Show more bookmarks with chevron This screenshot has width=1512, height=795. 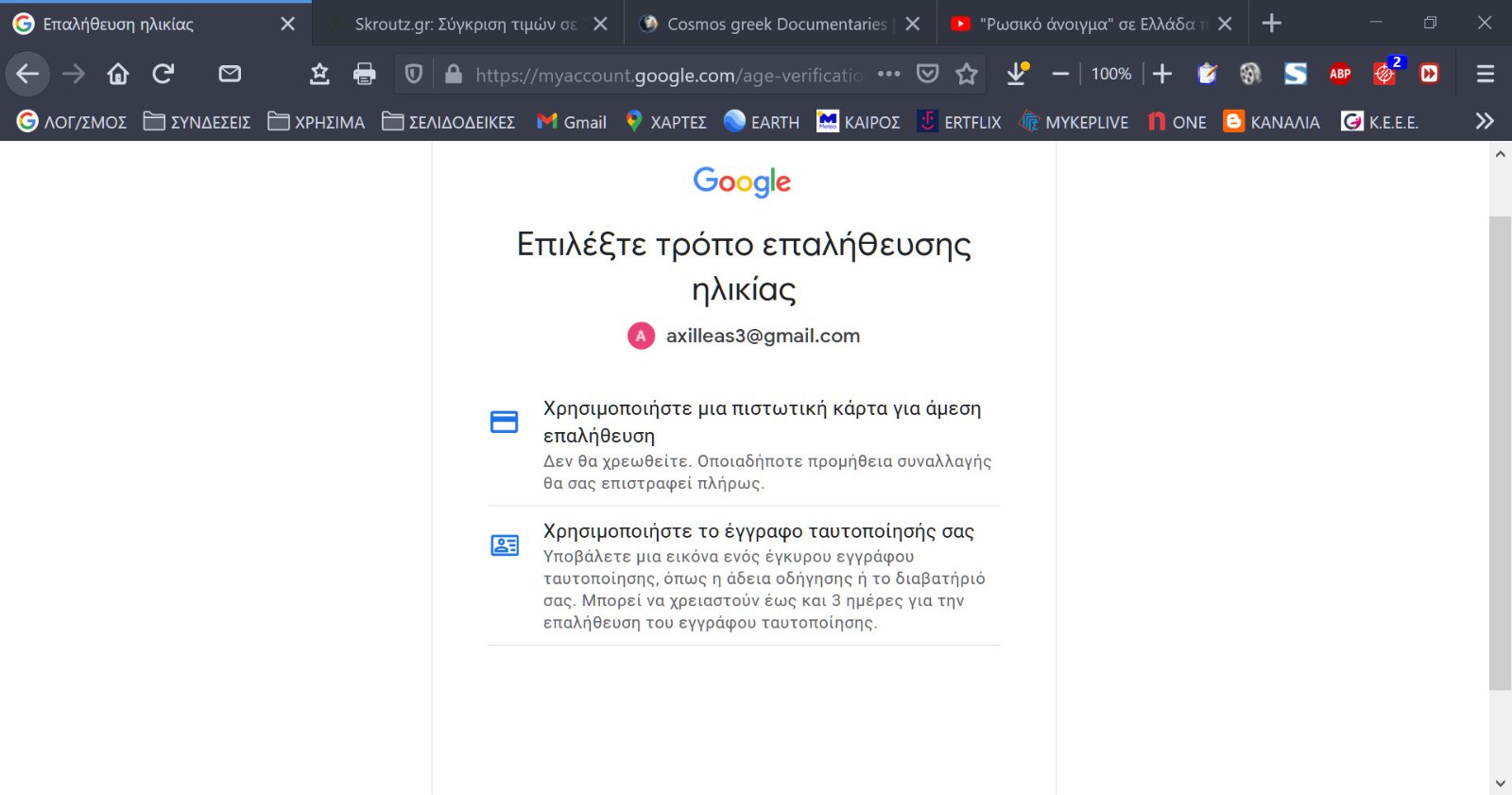click(1485, 121)
